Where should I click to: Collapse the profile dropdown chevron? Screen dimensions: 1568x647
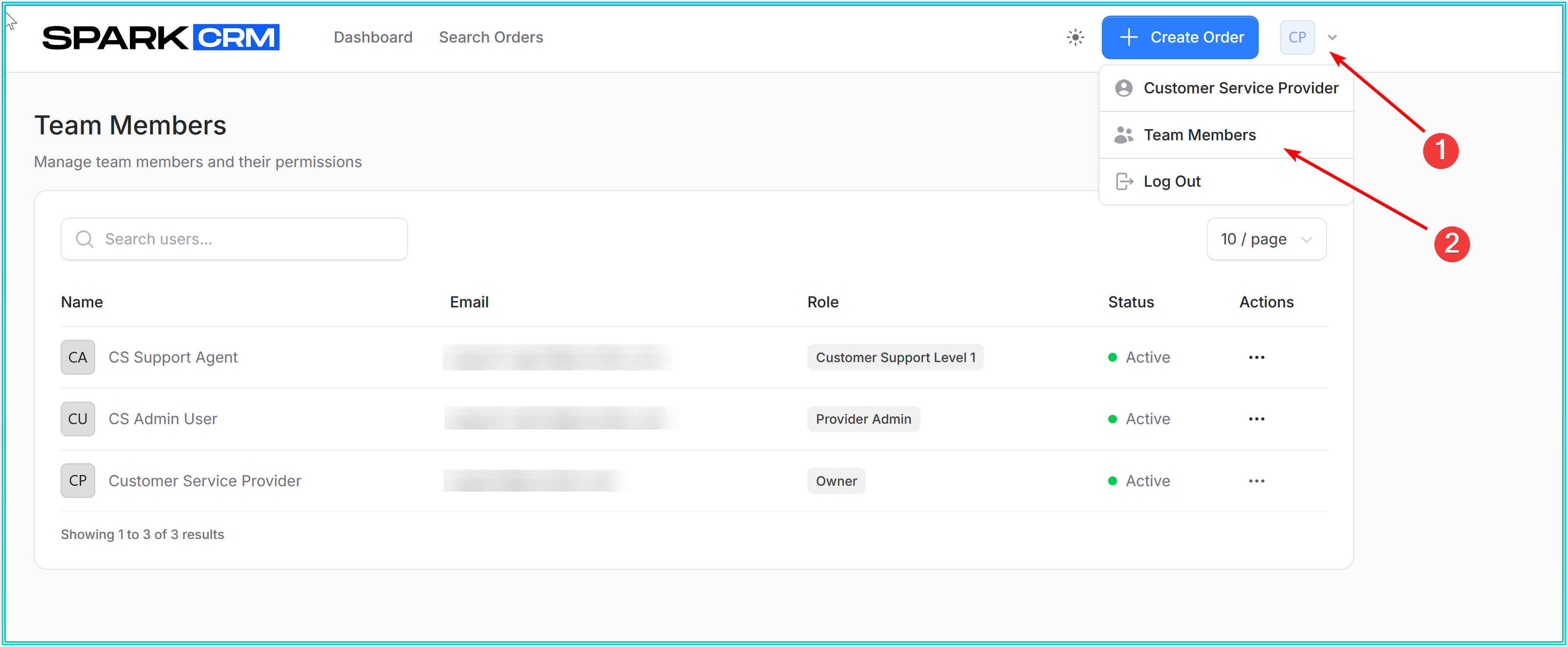point(1332,37)
